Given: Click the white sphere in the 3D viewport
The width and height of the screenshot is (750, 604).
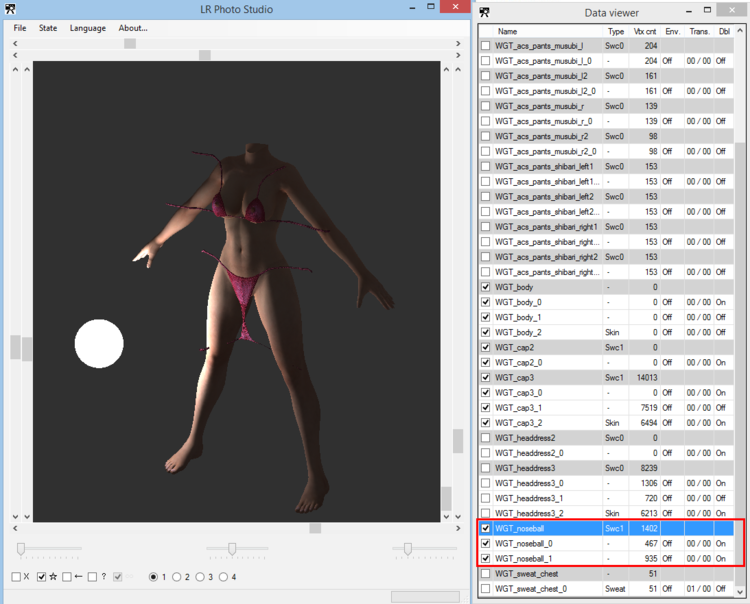Looking at the screenshot, I should (x=99, y=343).
